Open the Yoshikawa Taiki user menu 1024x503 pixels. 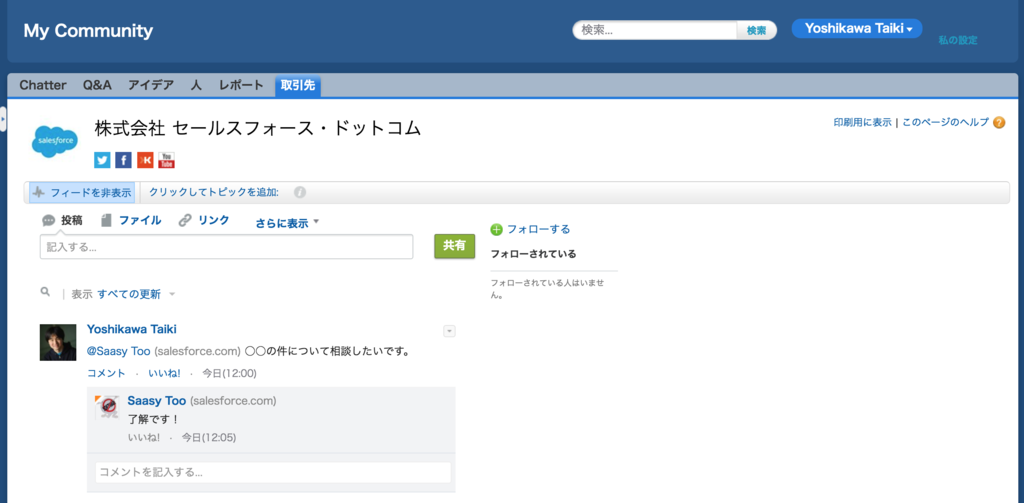pos(857,29)
